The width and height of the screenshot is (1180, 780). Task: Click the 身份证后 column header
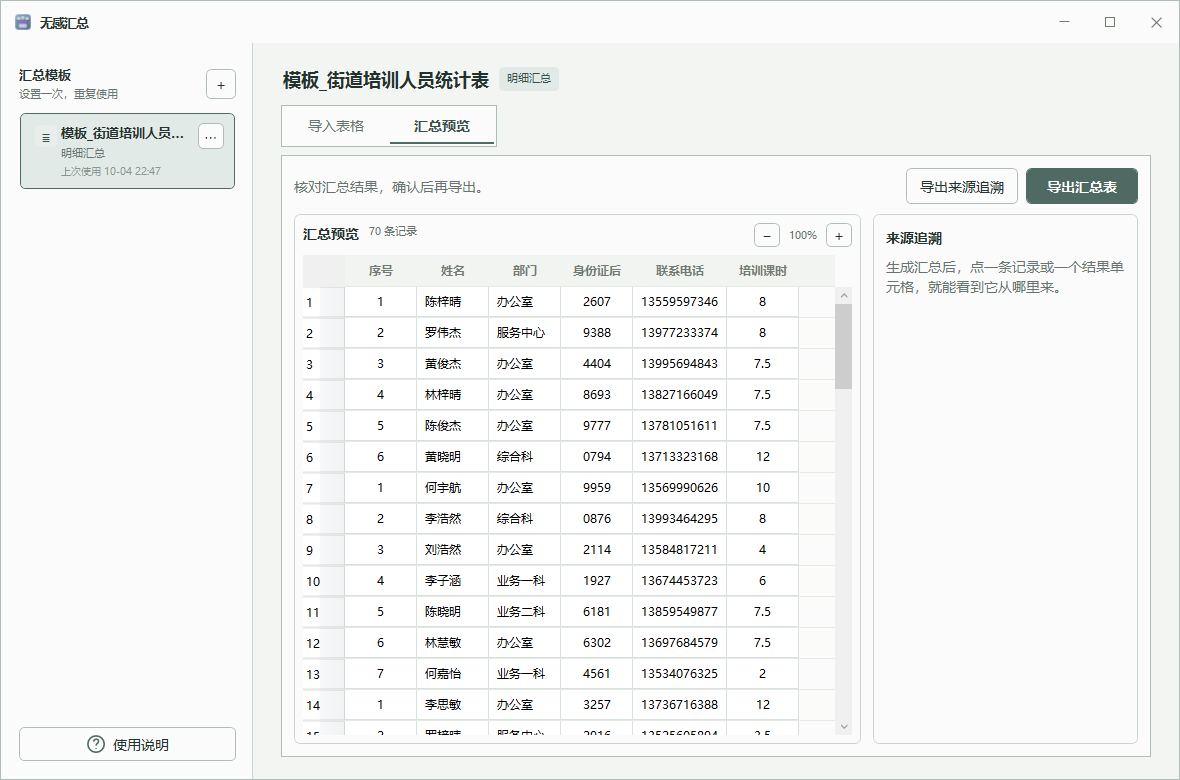coord(597,271)
